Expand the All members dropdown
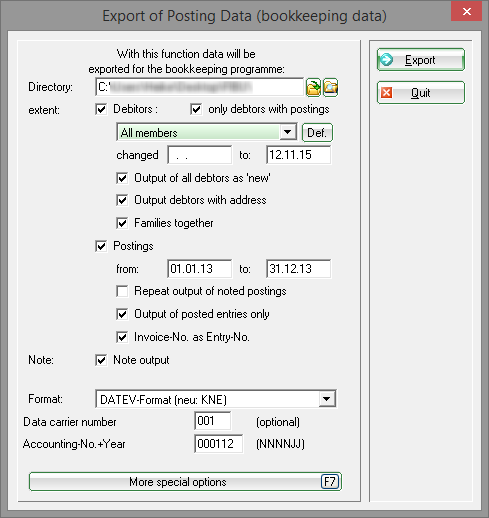The width and height of the screenshot is (489, 518). click(x=288, y=132)
